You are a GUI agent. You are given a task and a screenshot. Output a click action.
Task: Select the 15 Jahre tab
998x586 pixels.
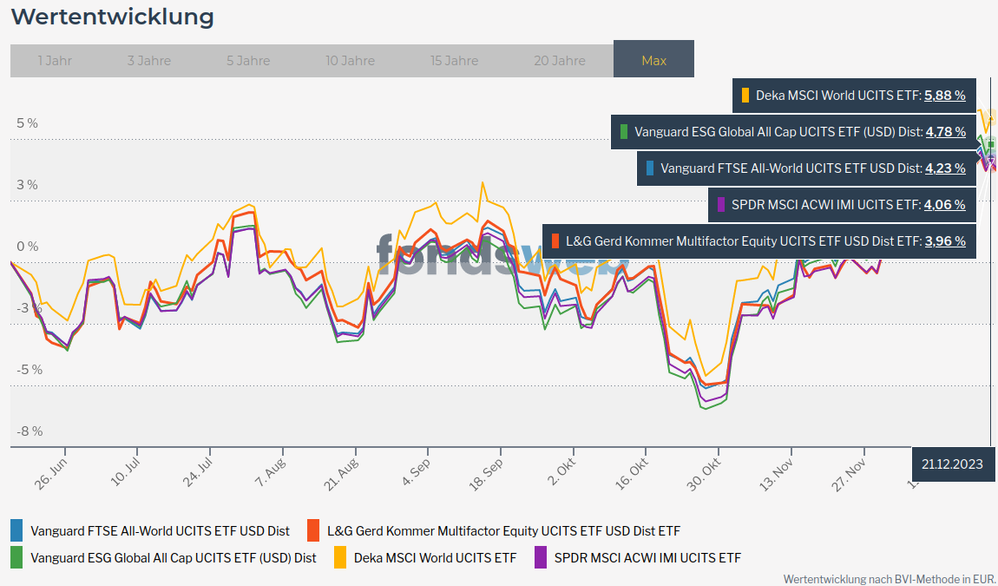coord(454,61)
